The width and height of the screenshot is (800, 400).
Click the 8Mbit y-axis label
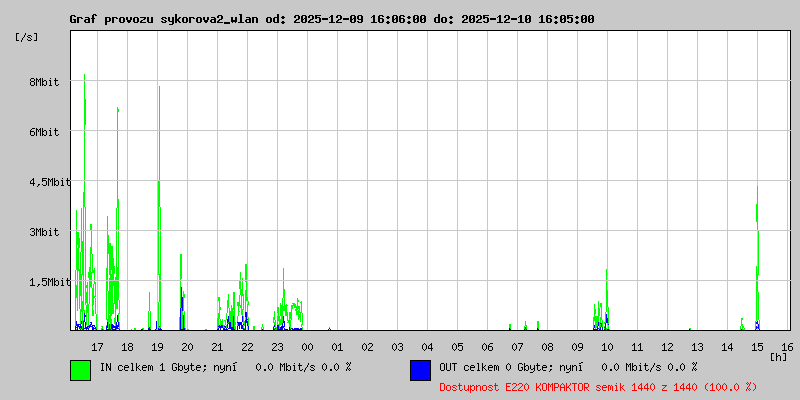tap(44, 82)
